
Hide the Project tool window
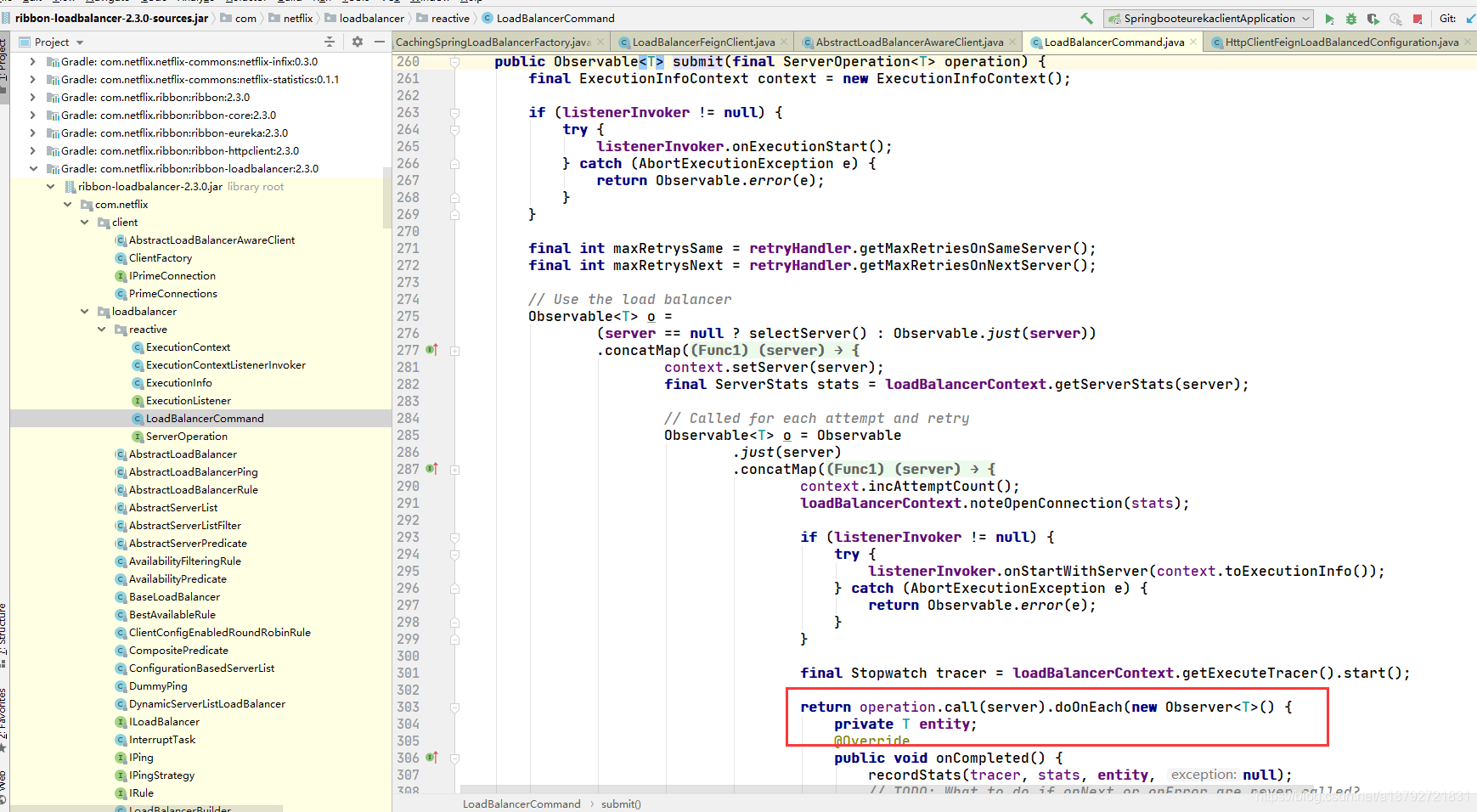pos(380,42)
